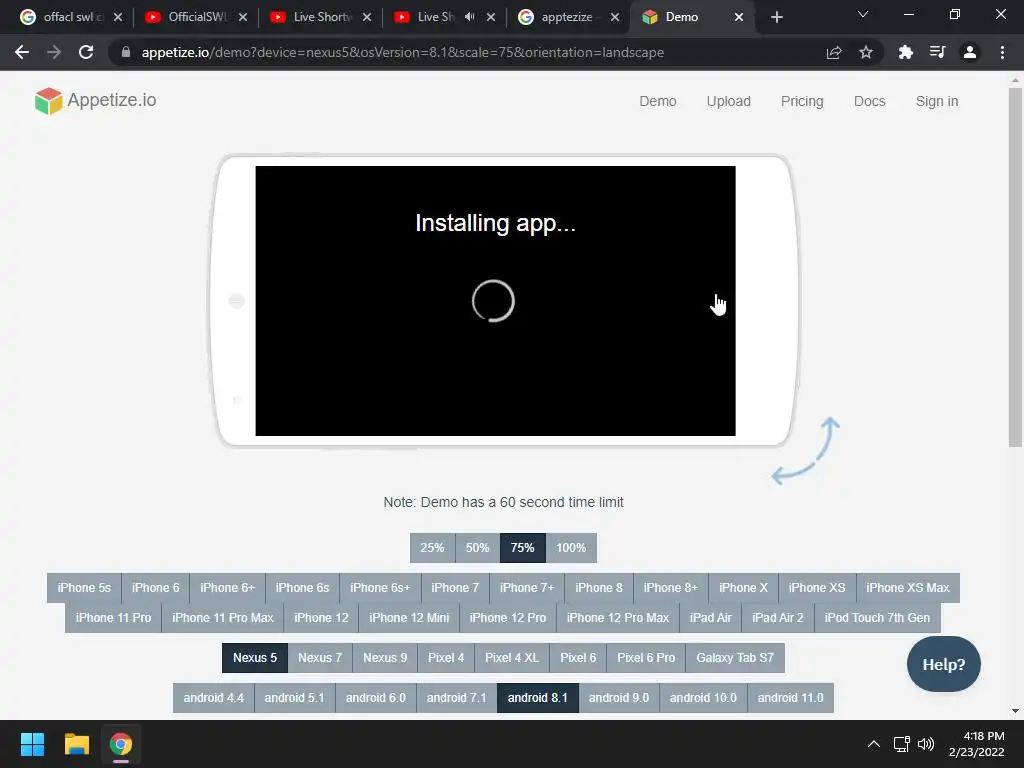Select the 75% scale option

click(522, 548)
